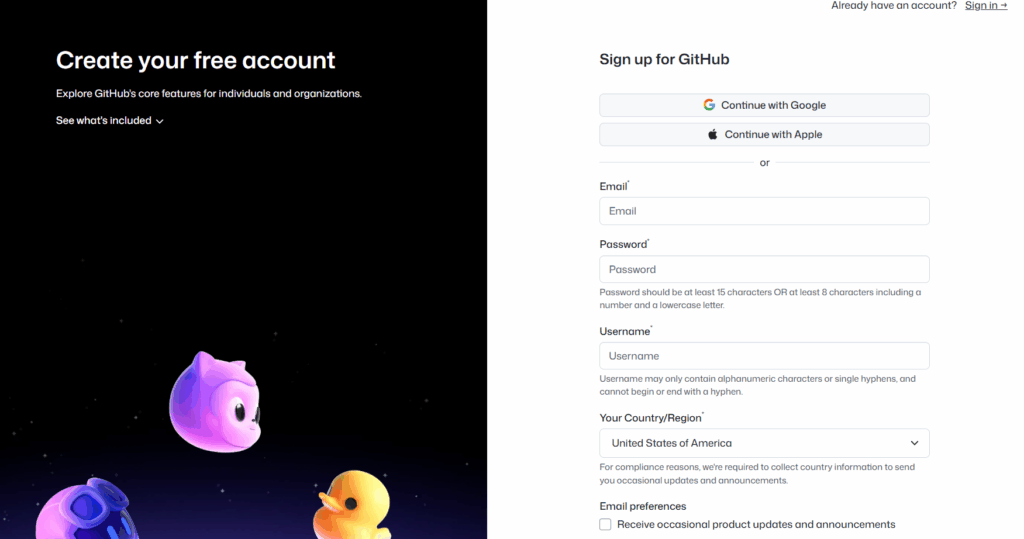
Task: Click the Create your free account heading
Action: (x=196, y=60)
